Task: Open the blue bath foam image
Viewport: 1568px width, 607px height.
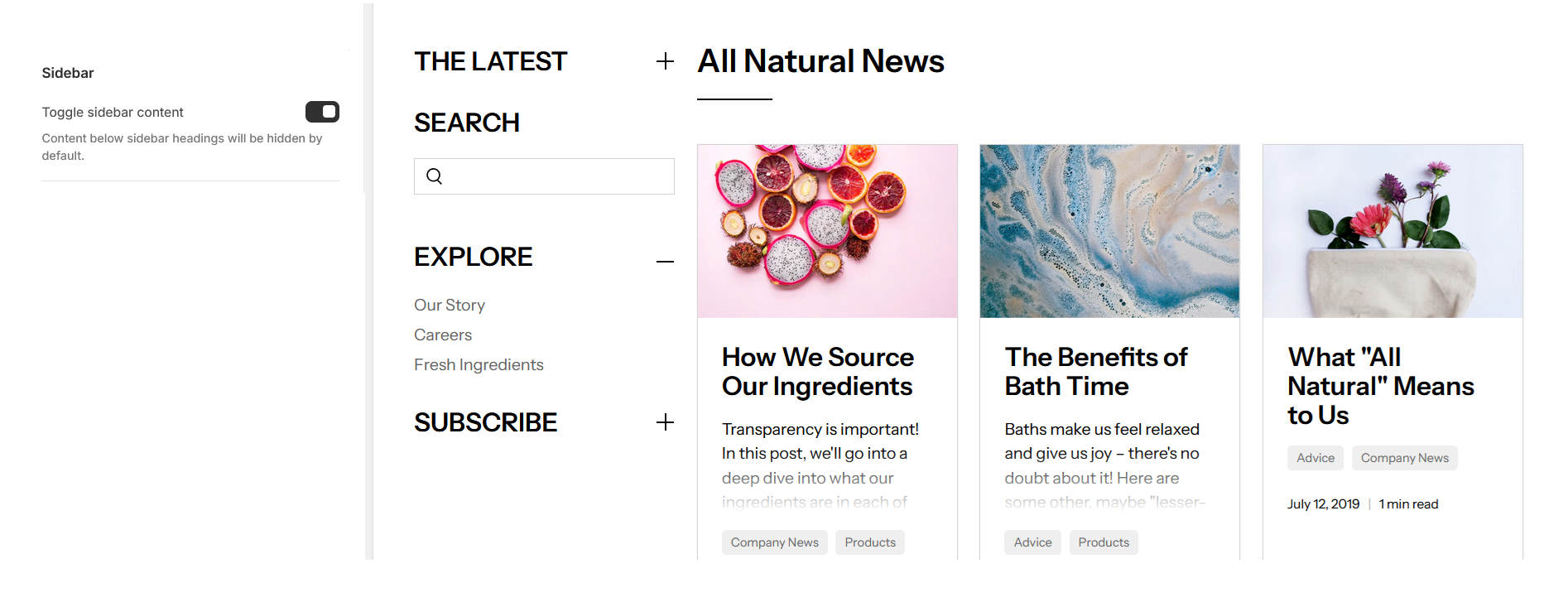Action: pyautogui.click(x=1109, y=231)
